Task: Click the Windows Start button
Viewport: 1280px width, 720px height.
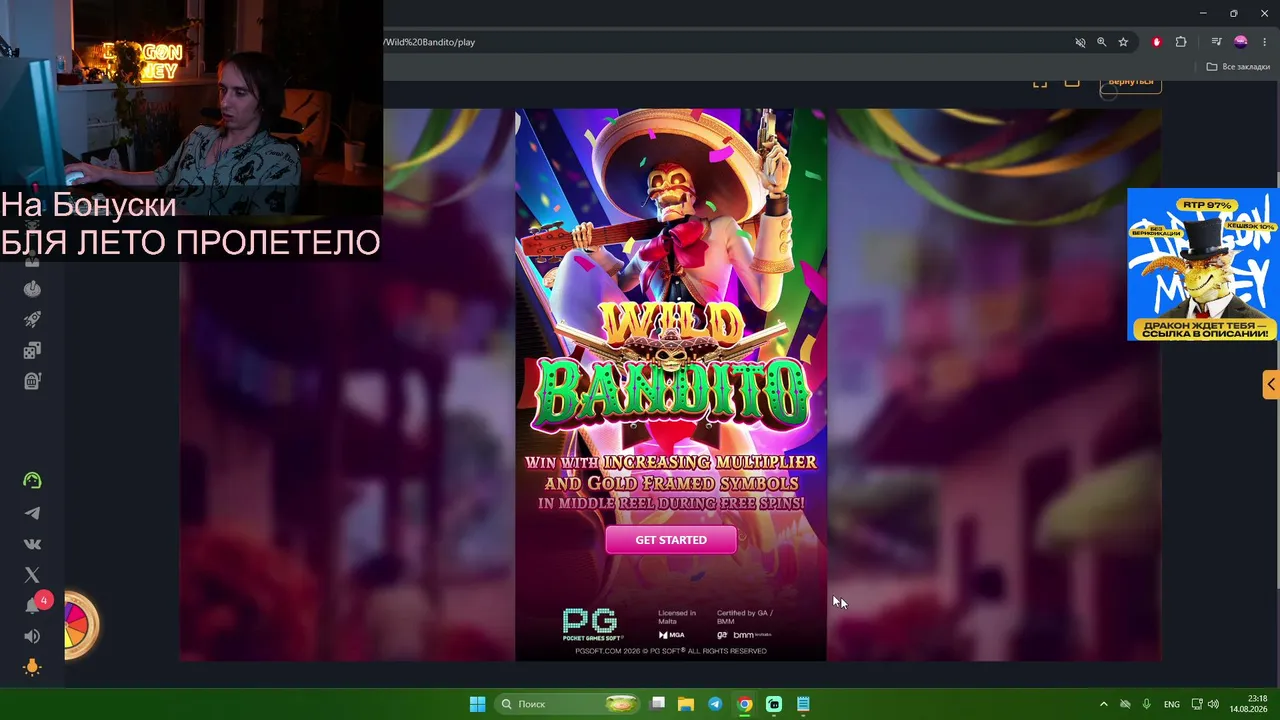Action: click(478, 704)
